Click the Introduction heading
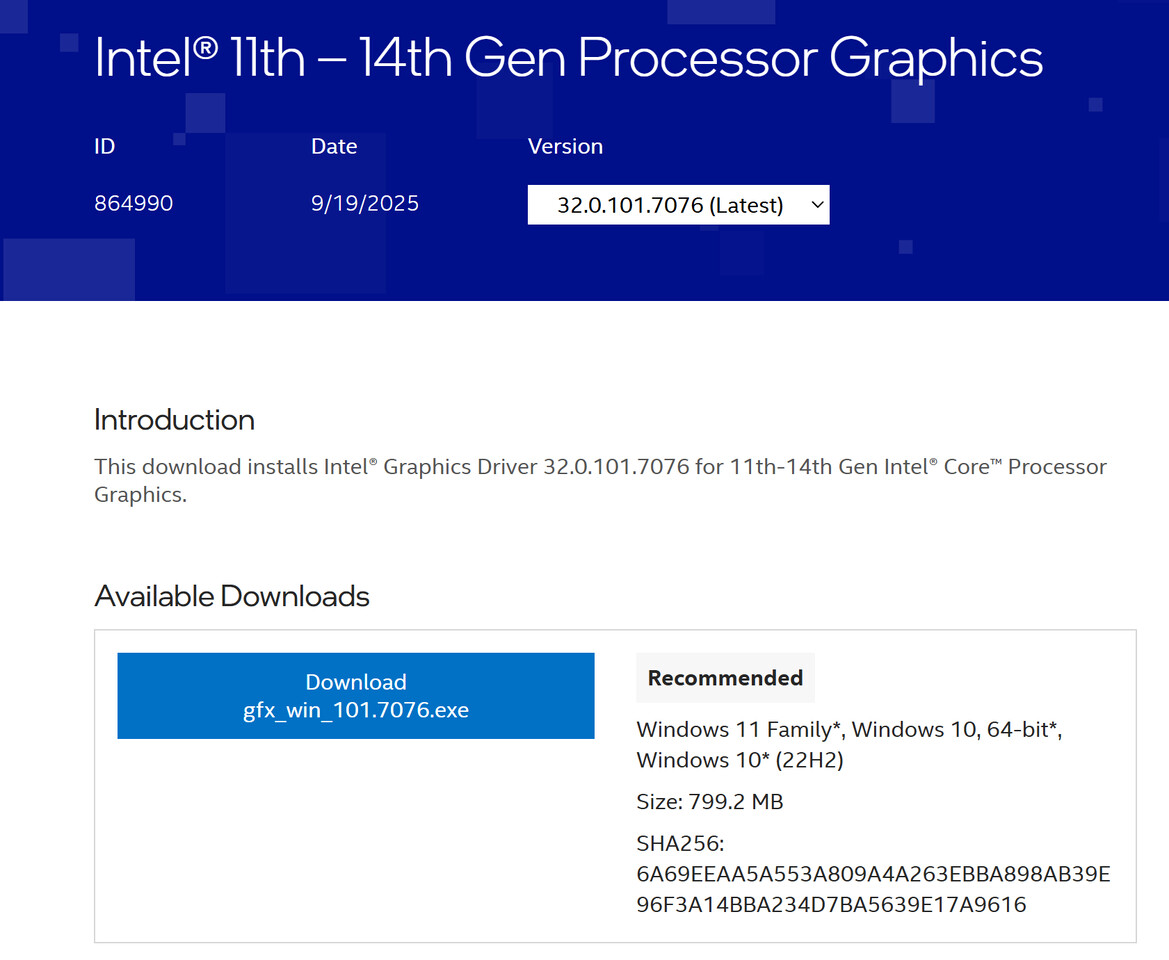Screen dimensions: 1169x960 click(174, 419)
